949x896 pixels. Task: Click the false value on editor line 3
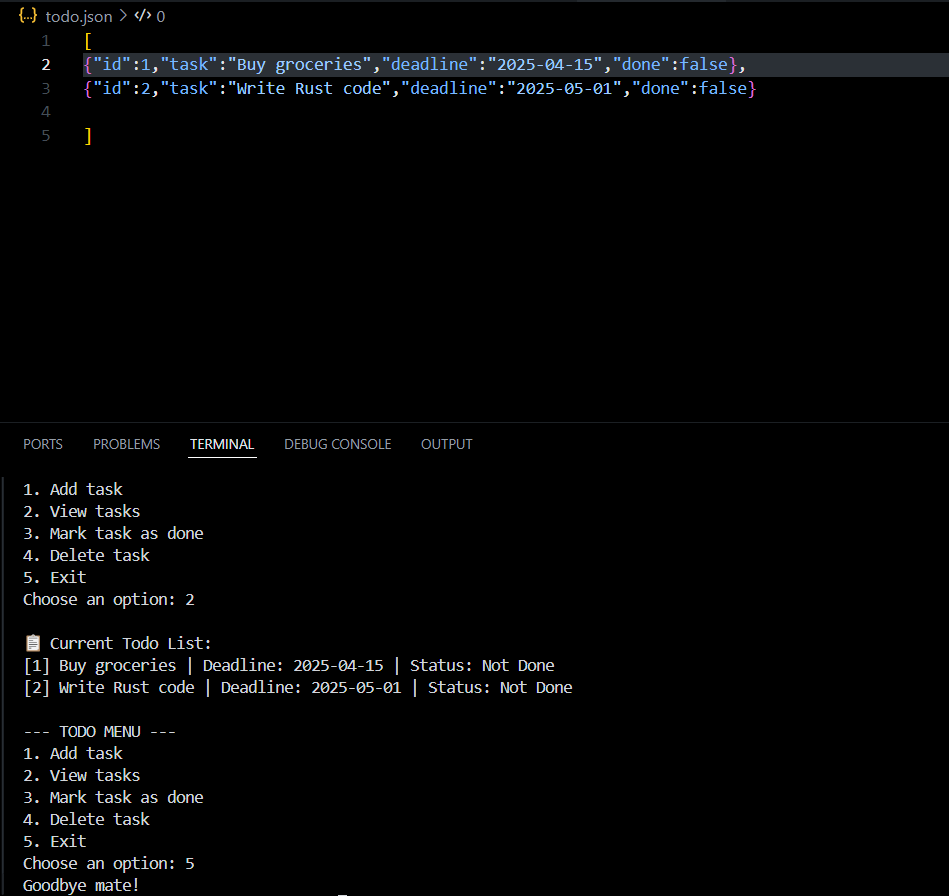[723, 88]
